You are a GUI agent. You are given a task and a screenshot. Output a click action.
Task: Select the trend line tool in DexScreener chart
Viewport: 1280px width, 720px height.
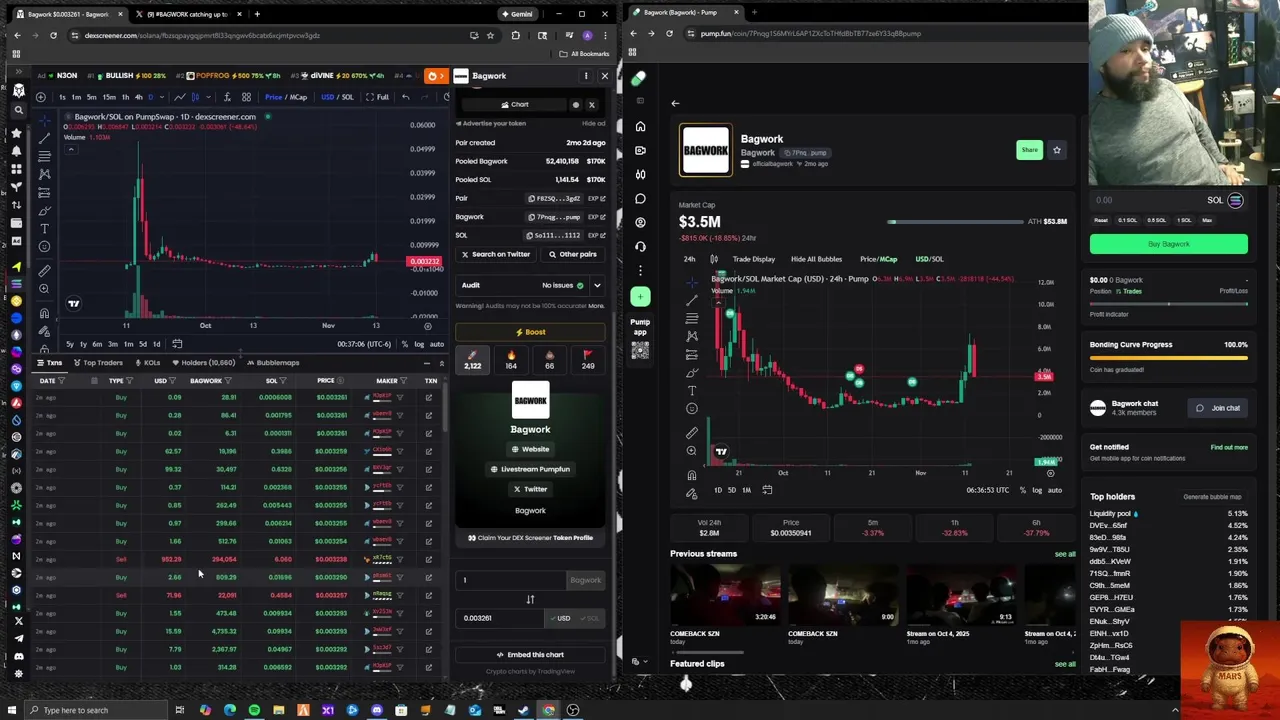[x=44, y=136]
